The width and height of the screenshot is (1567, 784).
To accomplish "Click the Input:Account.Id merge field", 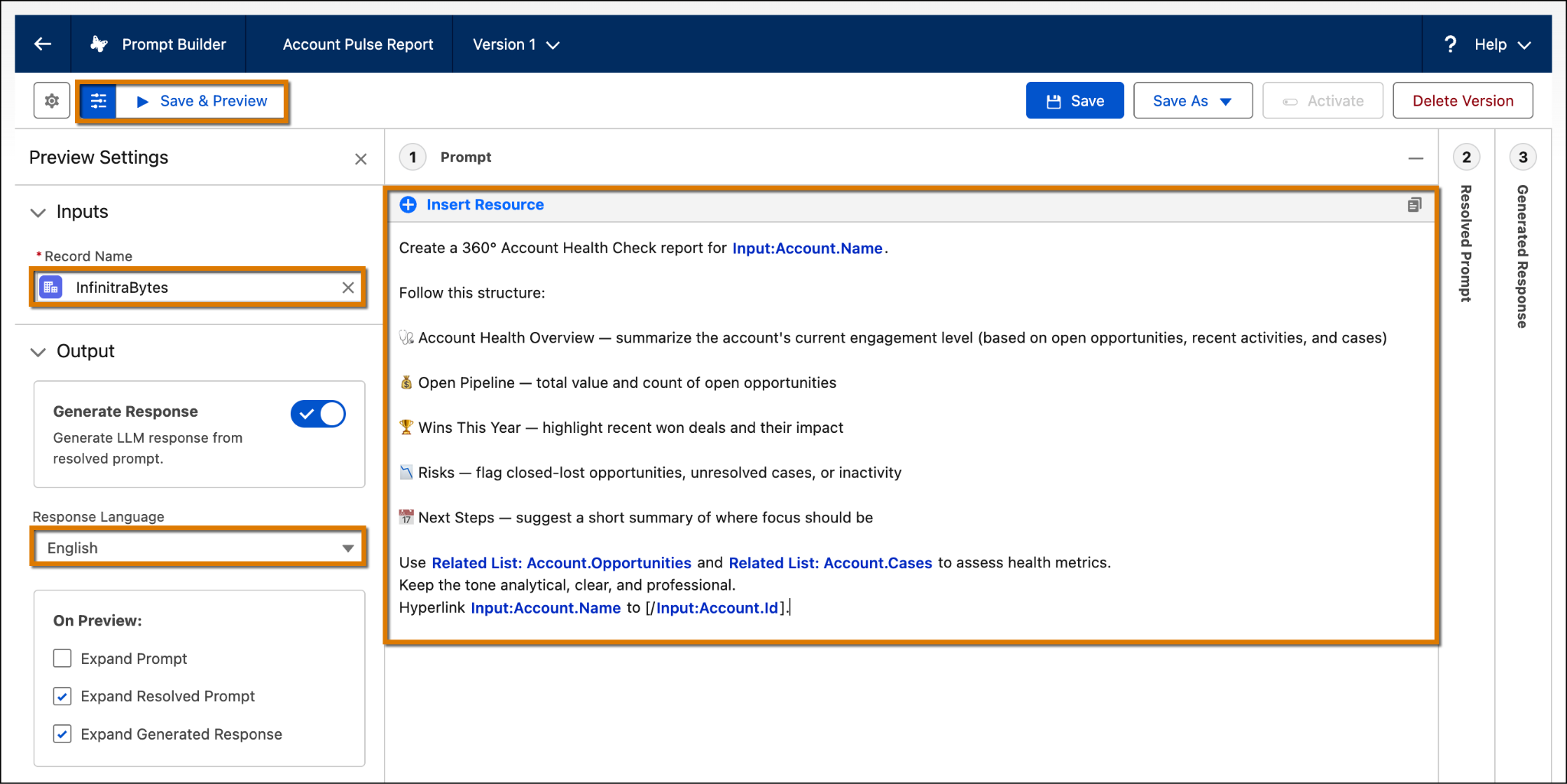I will (x=717, y=608).
